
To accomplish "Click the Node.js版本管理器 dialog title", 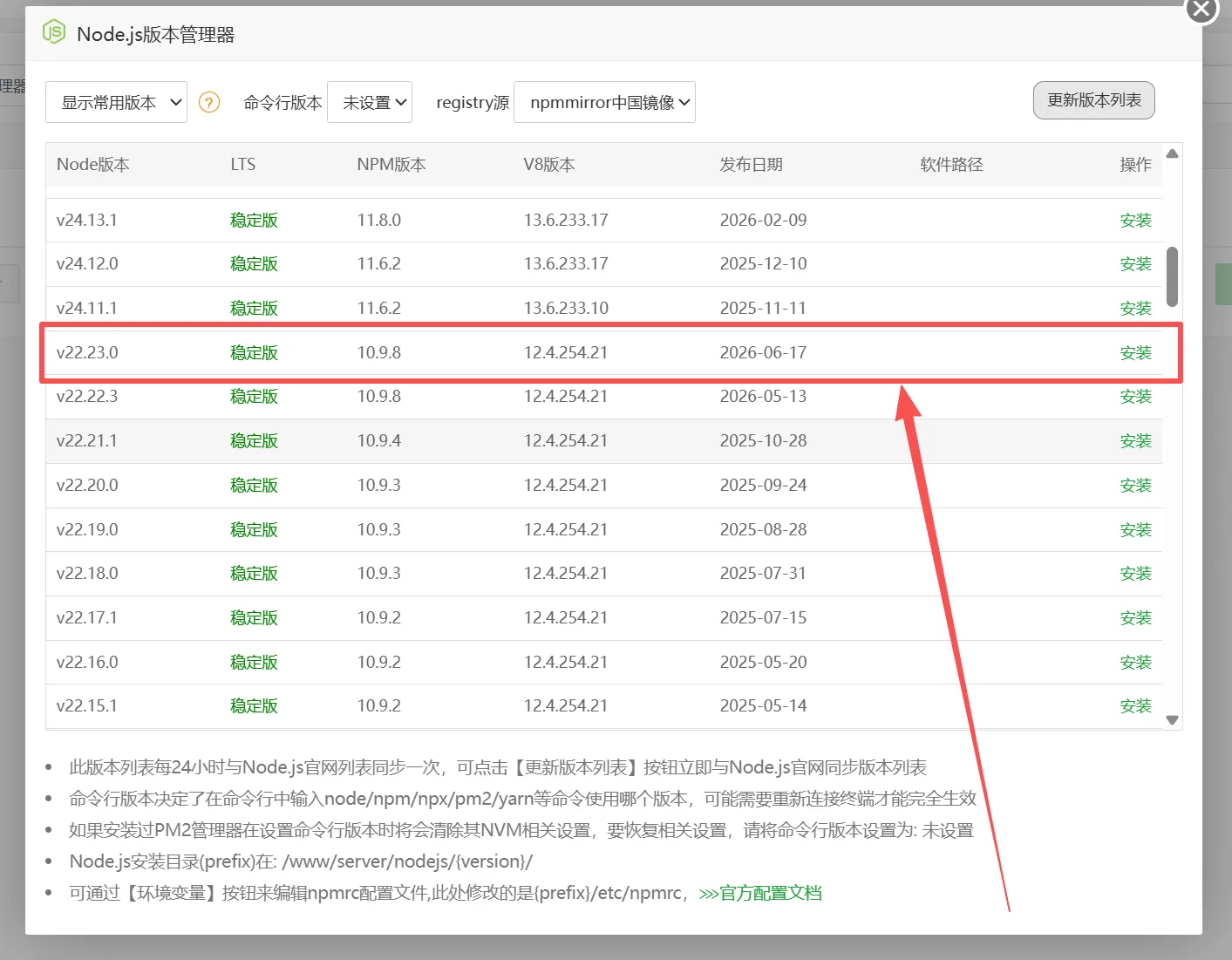I will pos(156,35).
